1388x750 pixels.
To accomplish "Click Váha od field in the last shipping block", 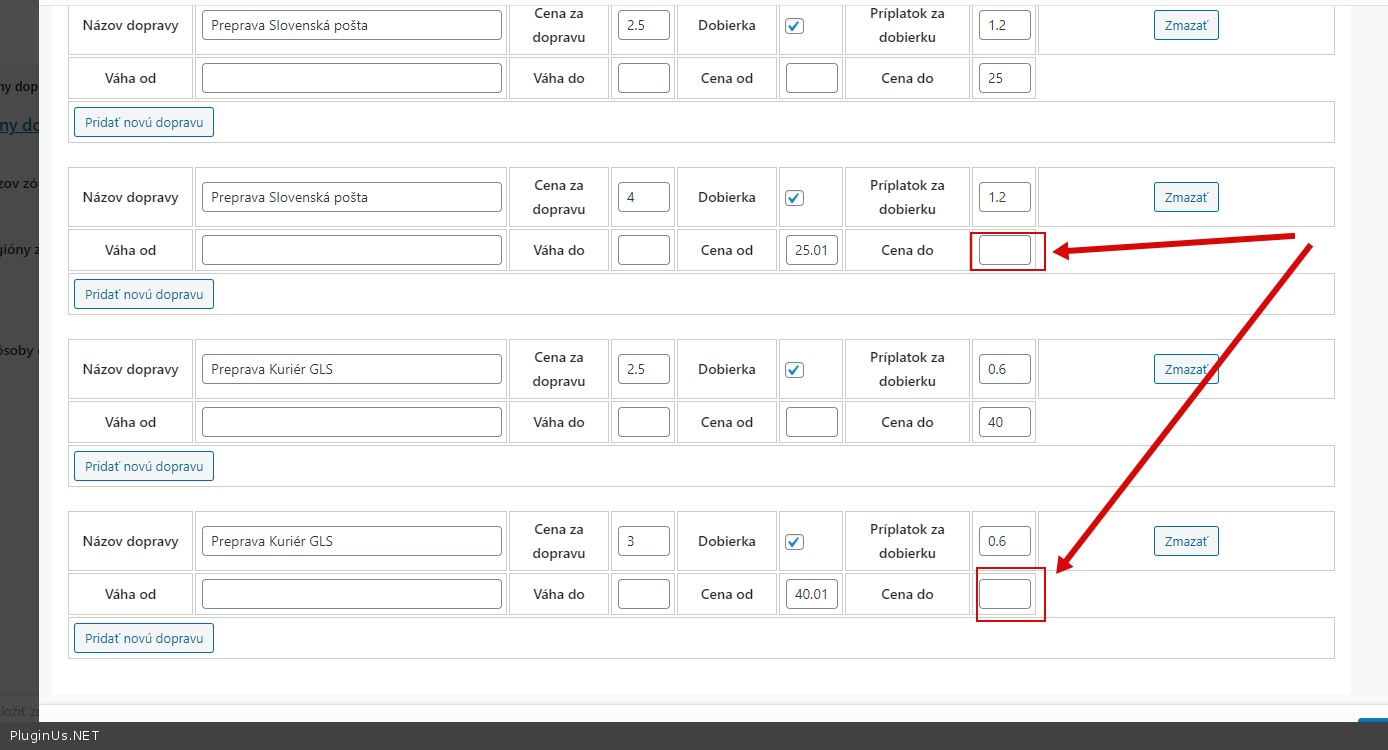I will point(351,594).
